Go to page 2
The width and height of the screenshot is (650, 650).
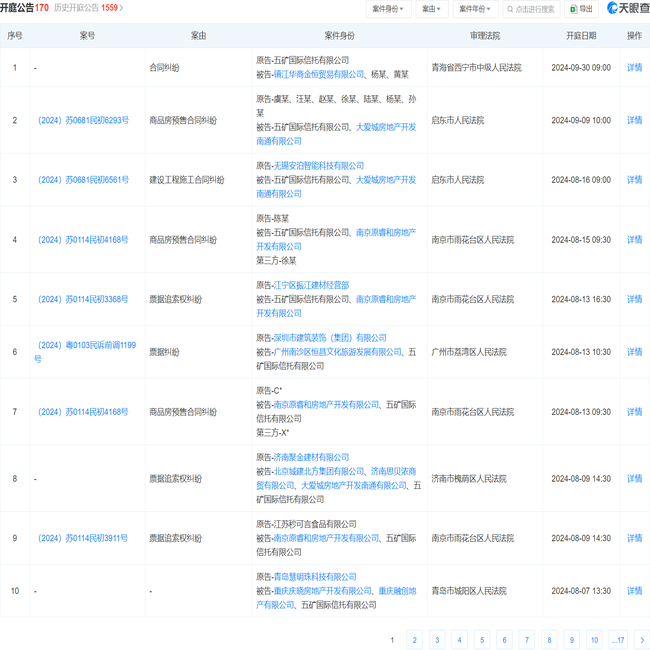pos(415,640)
